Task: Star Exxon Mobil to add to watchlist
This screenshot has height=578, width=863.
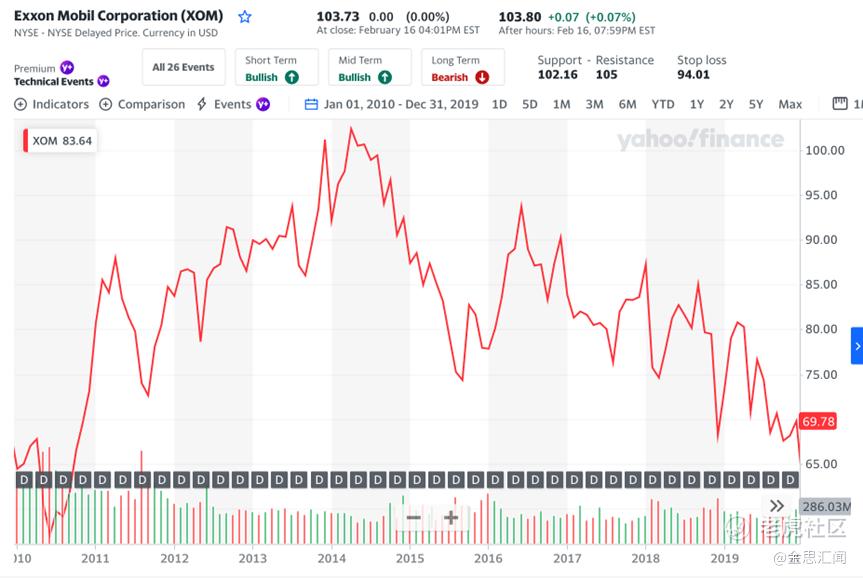Action: tap(244, 17)
